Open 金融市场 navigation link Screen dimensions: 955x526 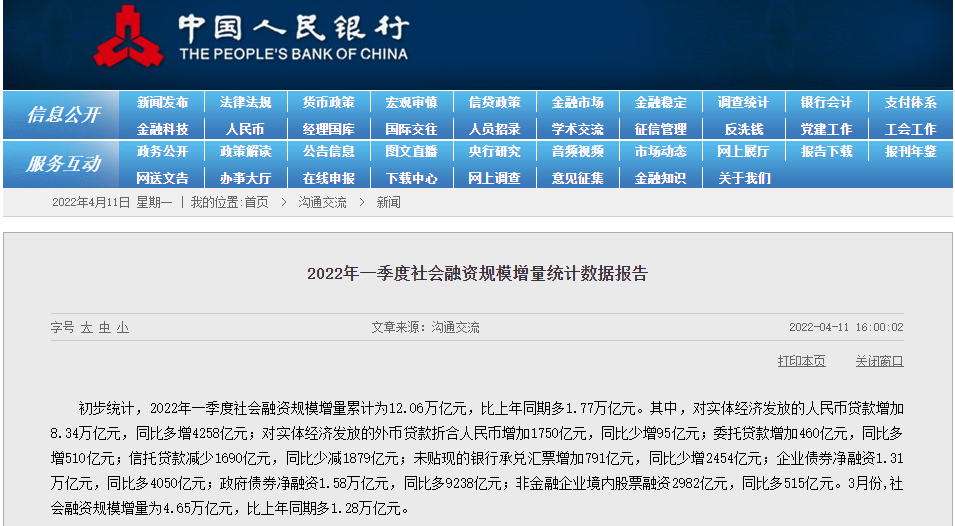[578, 102]
